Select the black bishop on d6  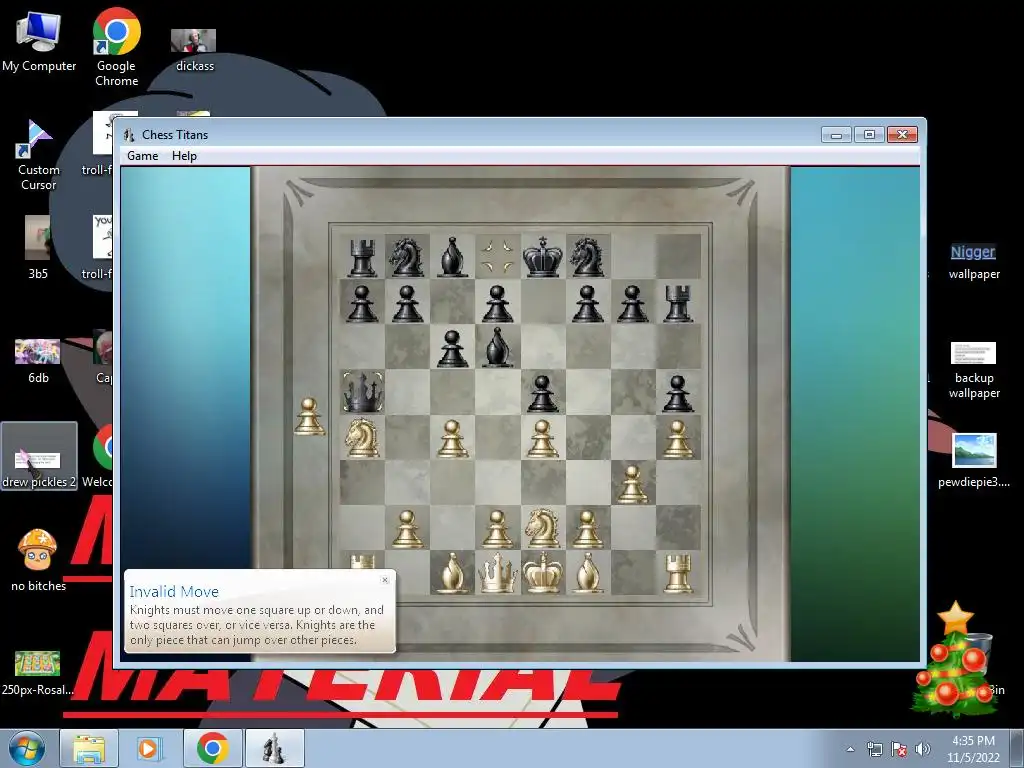498,347
